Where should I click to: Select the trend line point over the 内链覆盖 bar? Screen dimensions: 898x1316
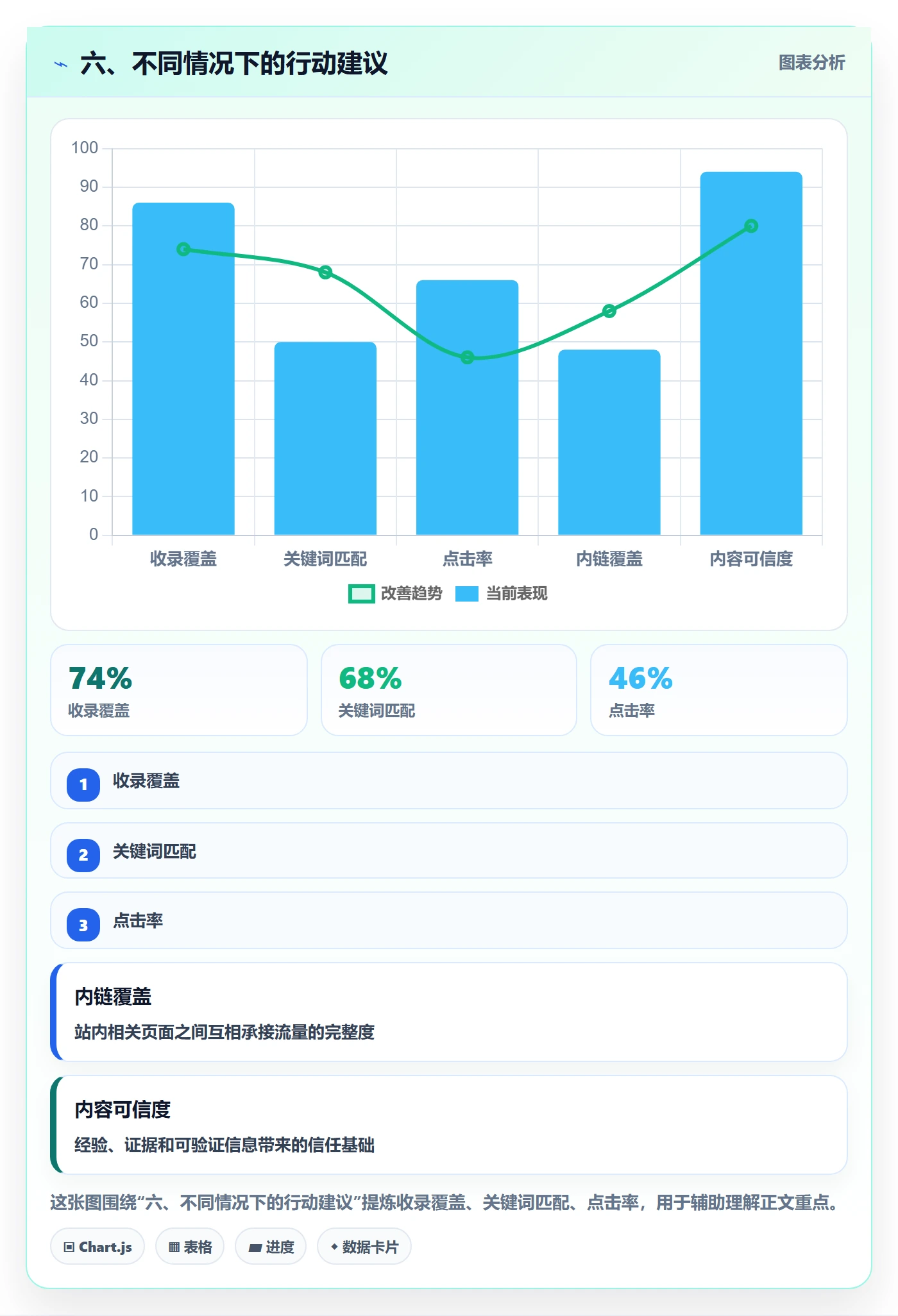click(609, 311)
